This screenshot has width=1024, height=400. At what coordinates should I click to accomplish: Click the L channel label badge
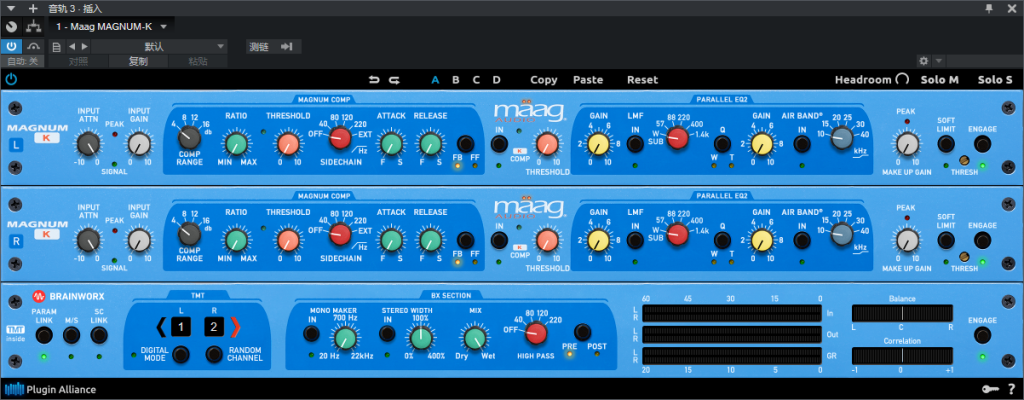(16, 145)
